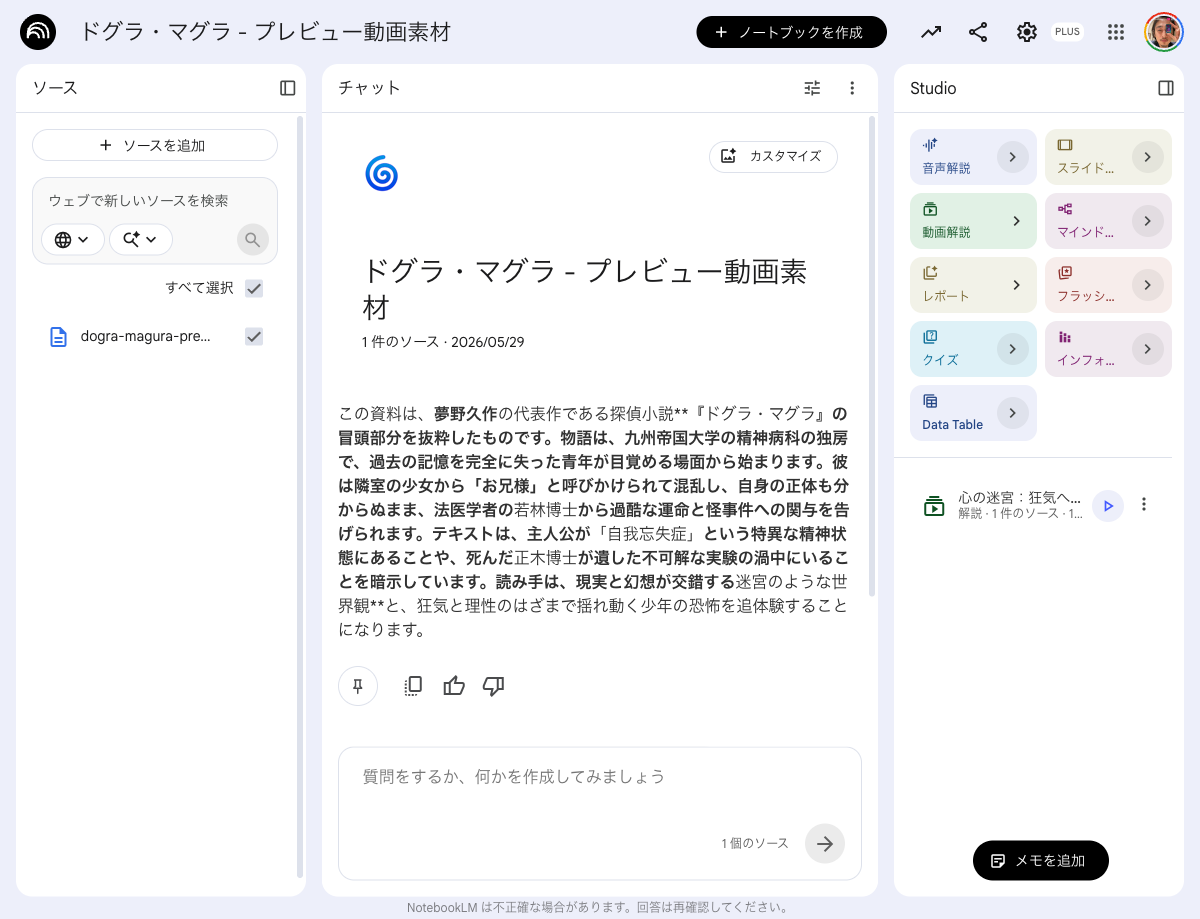The image size is (1200, 919).
Task: Create フラッシュカード flashcards
Action: click(x=1108, y=285)
